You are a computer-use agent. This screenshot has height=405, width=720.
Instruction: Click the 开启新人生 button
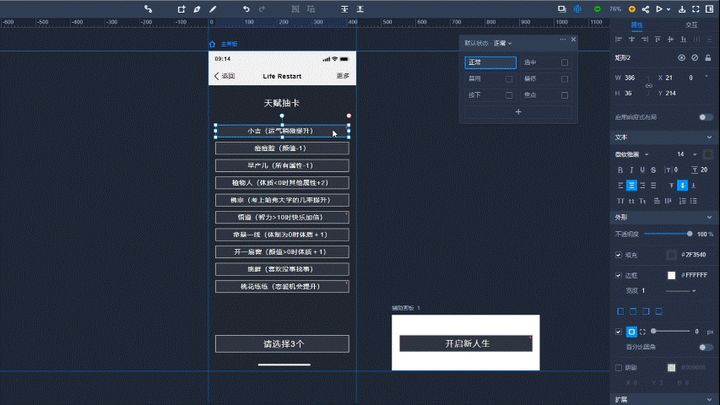pos(466,343)
